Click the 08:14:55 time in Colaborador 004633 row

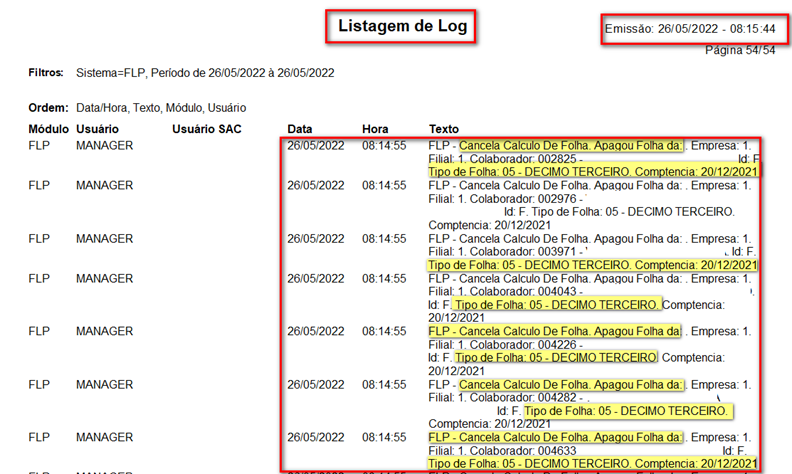(384, 437)
